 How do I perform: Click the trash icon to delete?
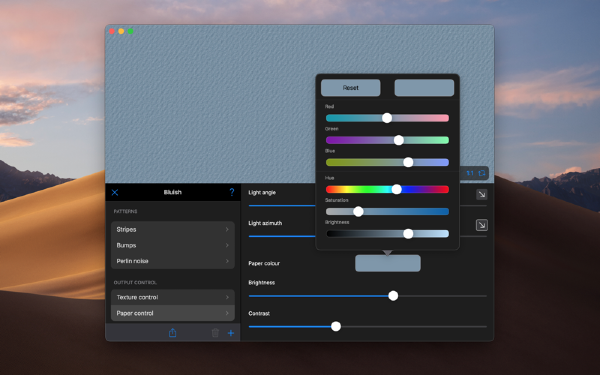(215, 333)
